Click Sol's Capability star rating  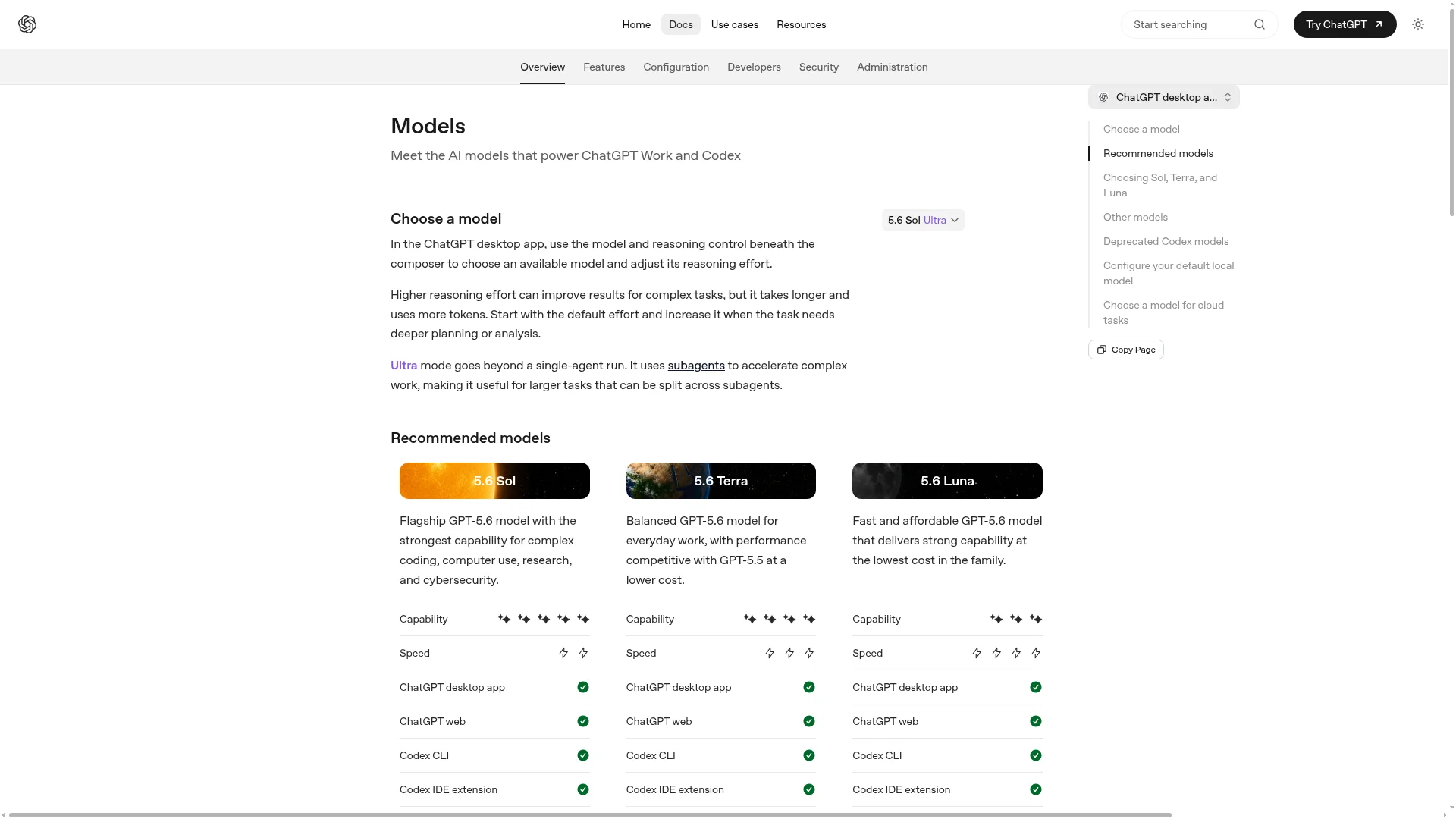point(544,619)
